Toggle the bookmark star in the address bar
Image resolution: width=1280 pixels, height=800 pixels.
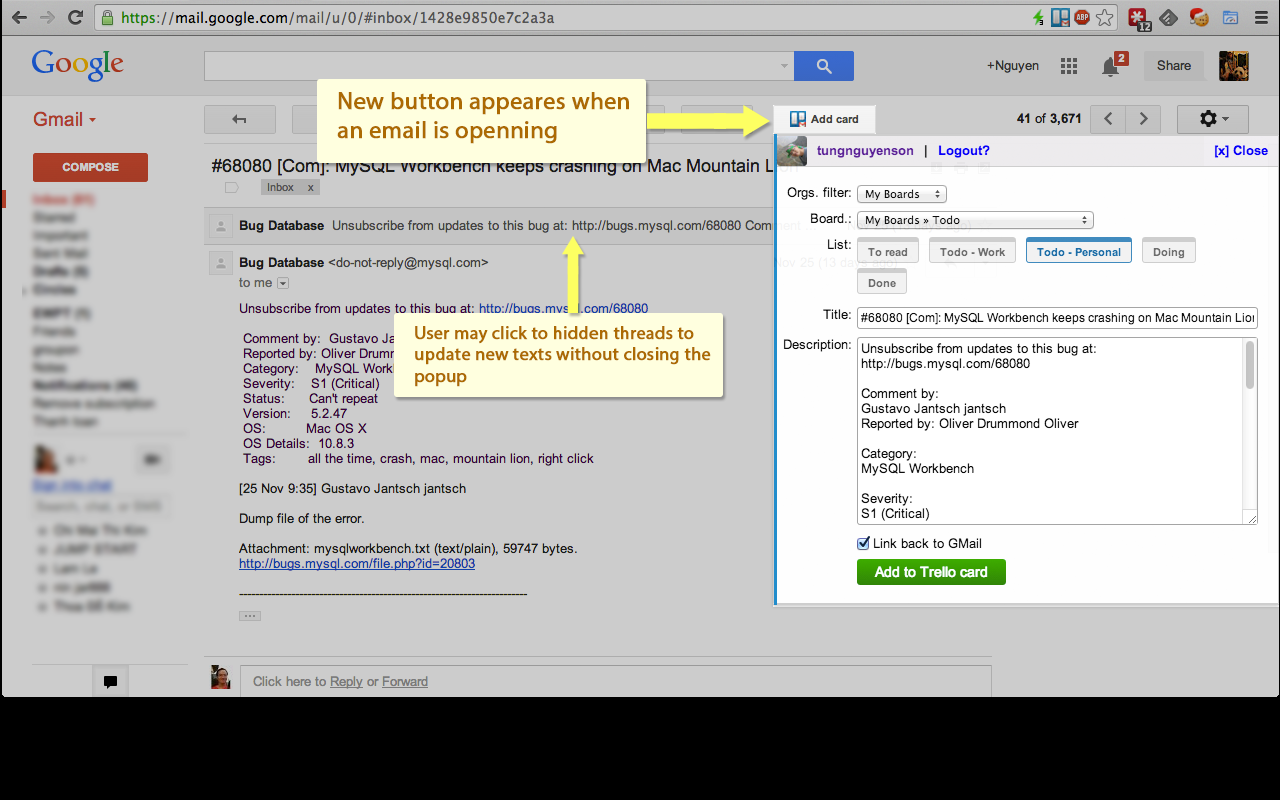pos(1104,17)
